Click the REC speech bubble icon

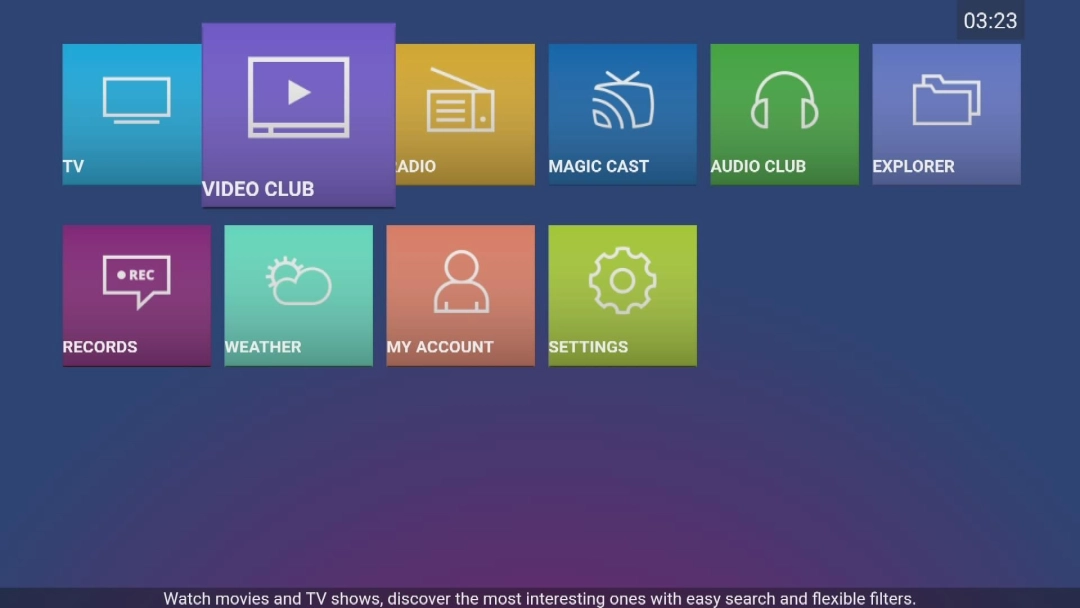coord(136,281)
